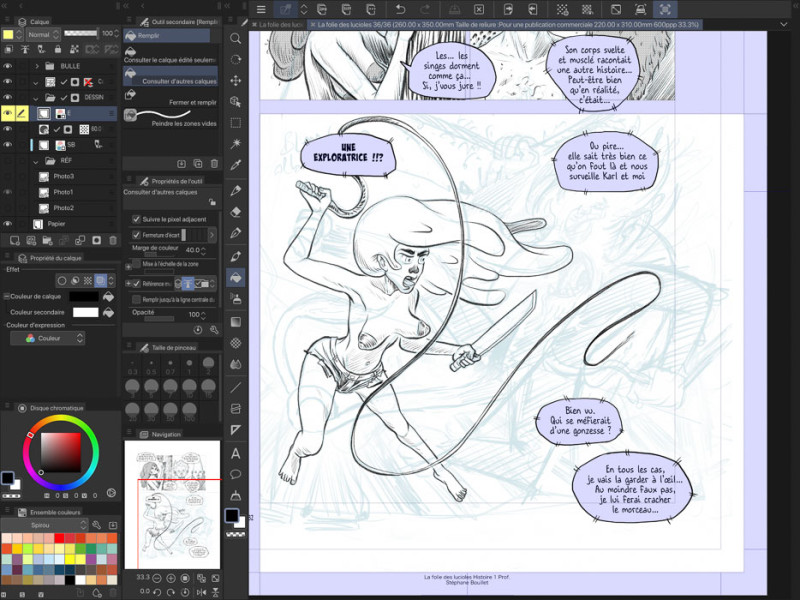Hide the Papier layer
Image resolution: width=800 pixels, height=600 pixels.
(8, 224)
